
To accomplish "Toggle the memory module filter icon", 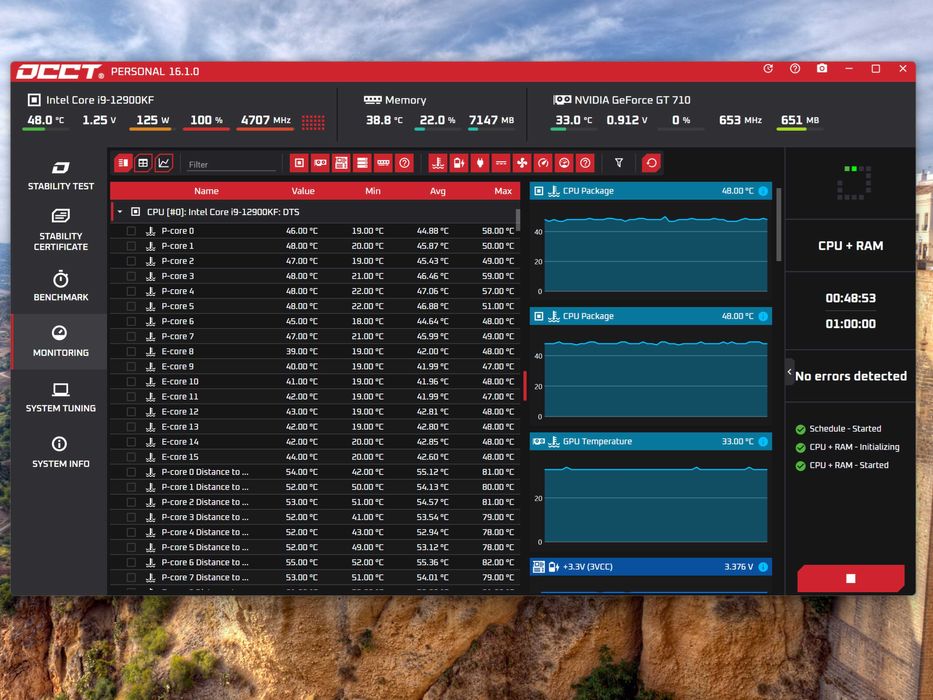I will click(x=383, y=163).
